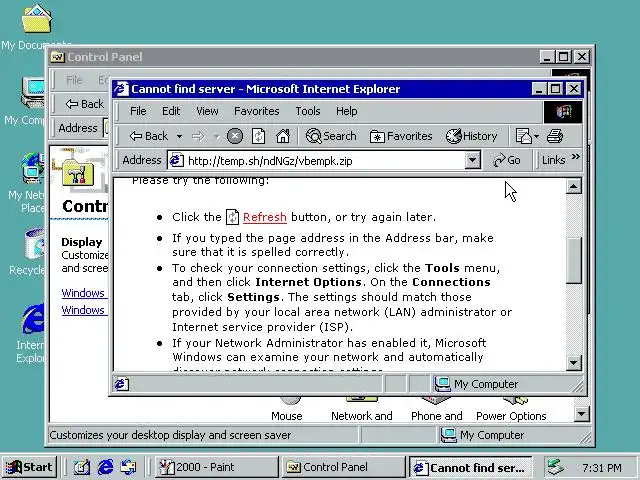Screen dimensions: 640x480
Task: Open the View menu in Internet Explorer
Action: click(x=207, y=111)
